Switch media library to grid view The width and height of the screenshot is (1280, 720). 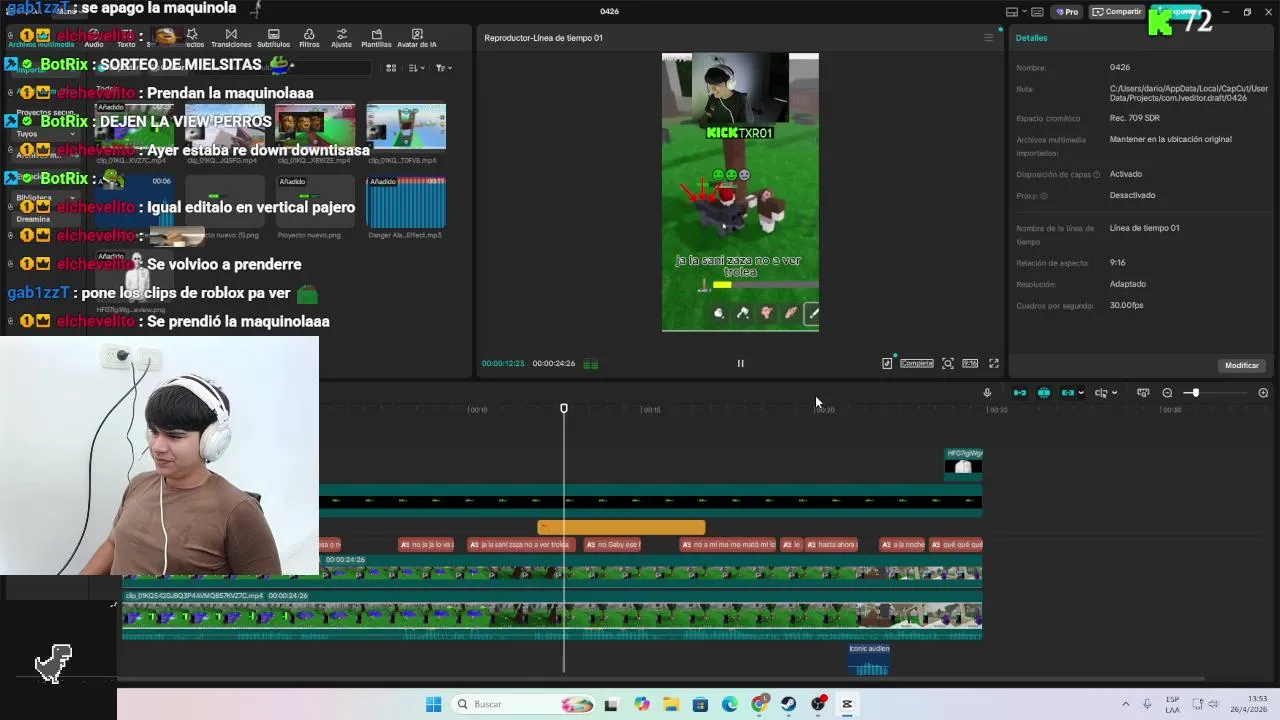[391, 68]
